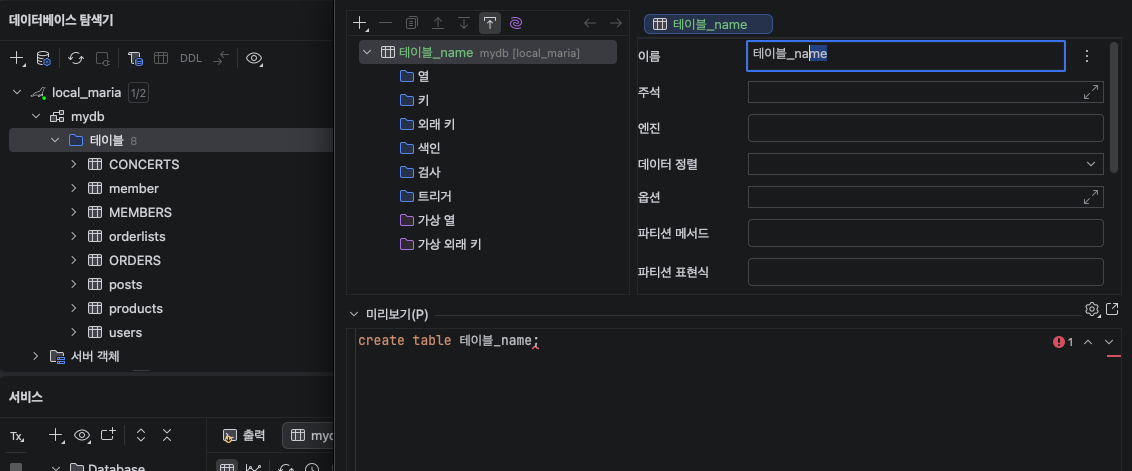Image resolution: width=1132 pixels, height=471 pixels.
Task: Select the users table in tree
Action: (x=125, y=332)
